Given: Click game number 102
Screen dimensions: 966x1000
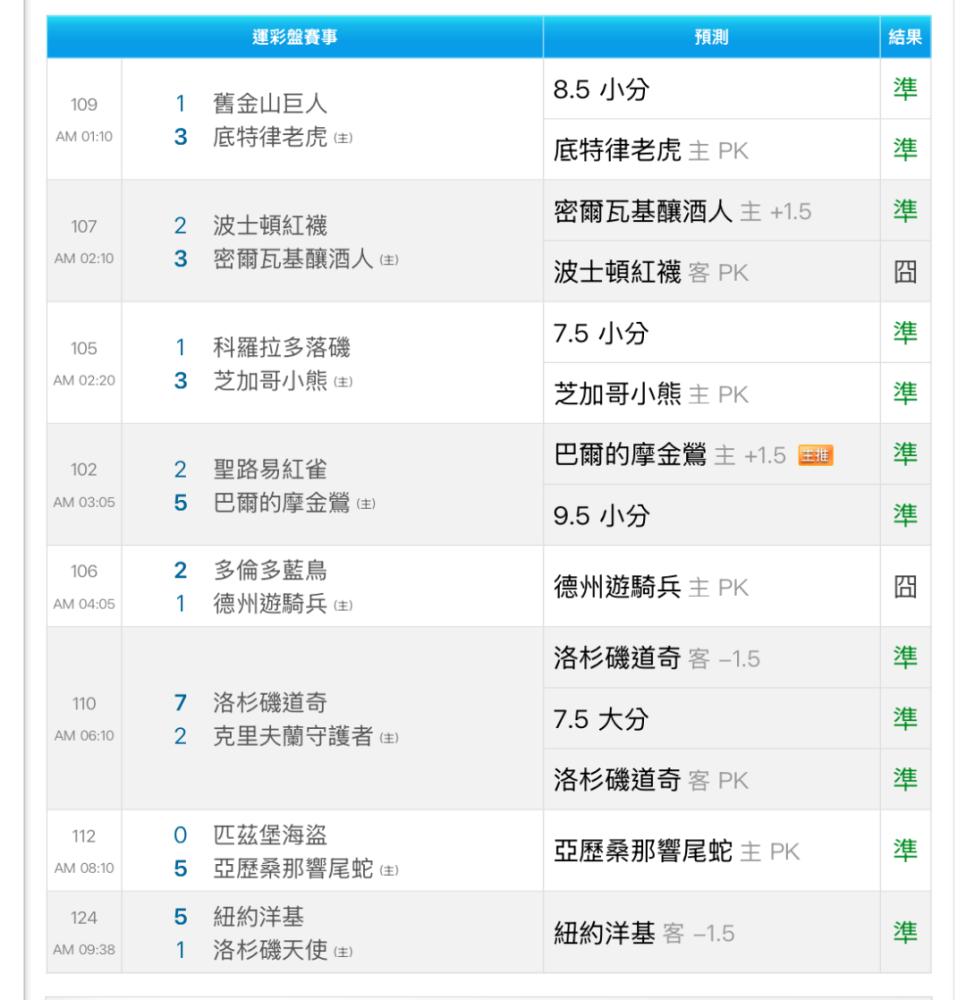Looking at the screenshot, I should (84, 469).
